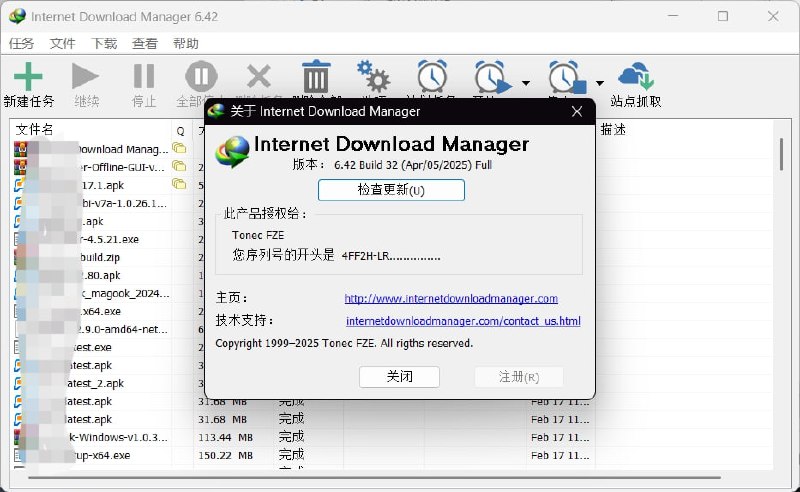Viewport: 800px width, 492px height.
Task: Open the internetdownloadmanager.com homepage link
Action: [451, 298]
